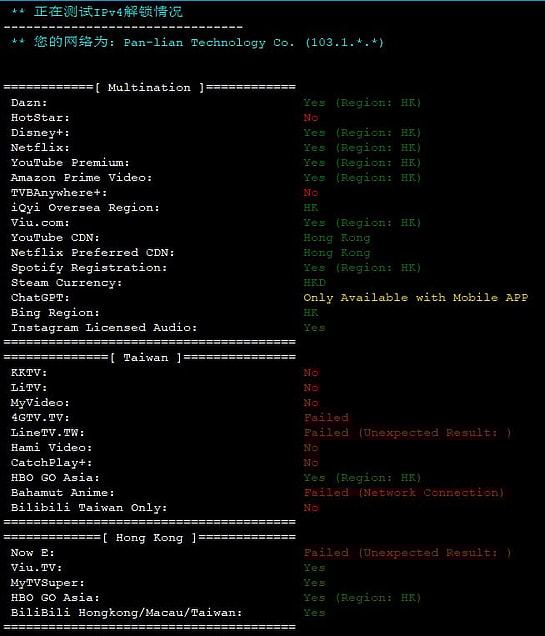Click the Bahamut Anime: label

tap(63, 492)
